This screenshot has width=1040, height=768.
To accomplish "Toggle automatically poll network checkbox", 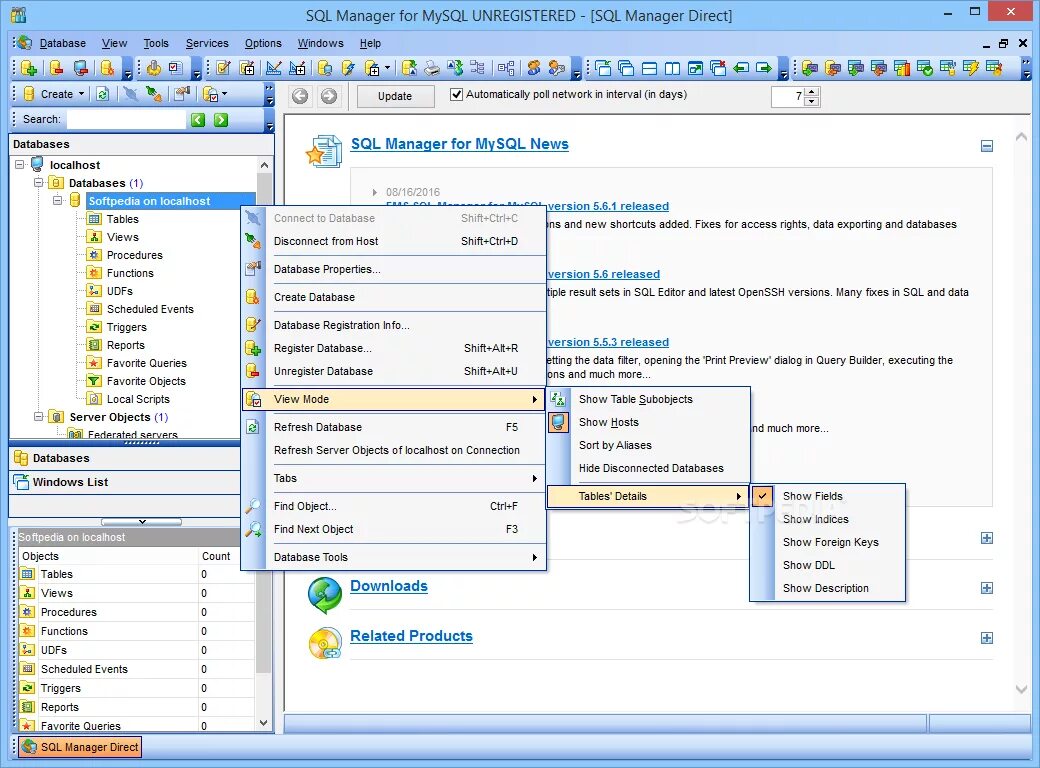I will [456, 94].
